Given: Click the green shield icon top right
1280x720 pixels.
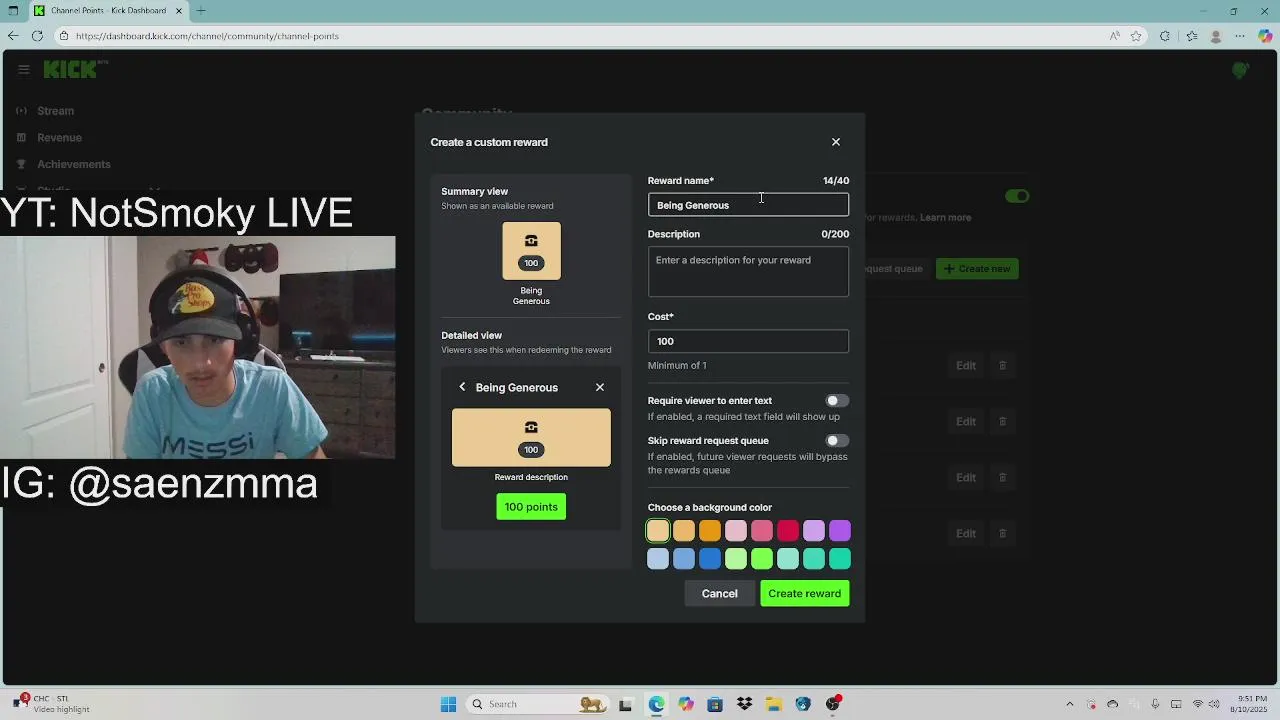Looking at the screenshot, I should (1240, 70).
